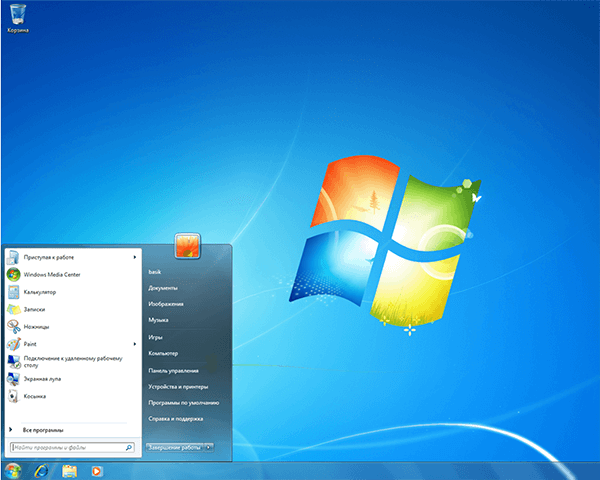Click the Все программы label
Screen dimensions: 600x480
click(x=43, y=430)
